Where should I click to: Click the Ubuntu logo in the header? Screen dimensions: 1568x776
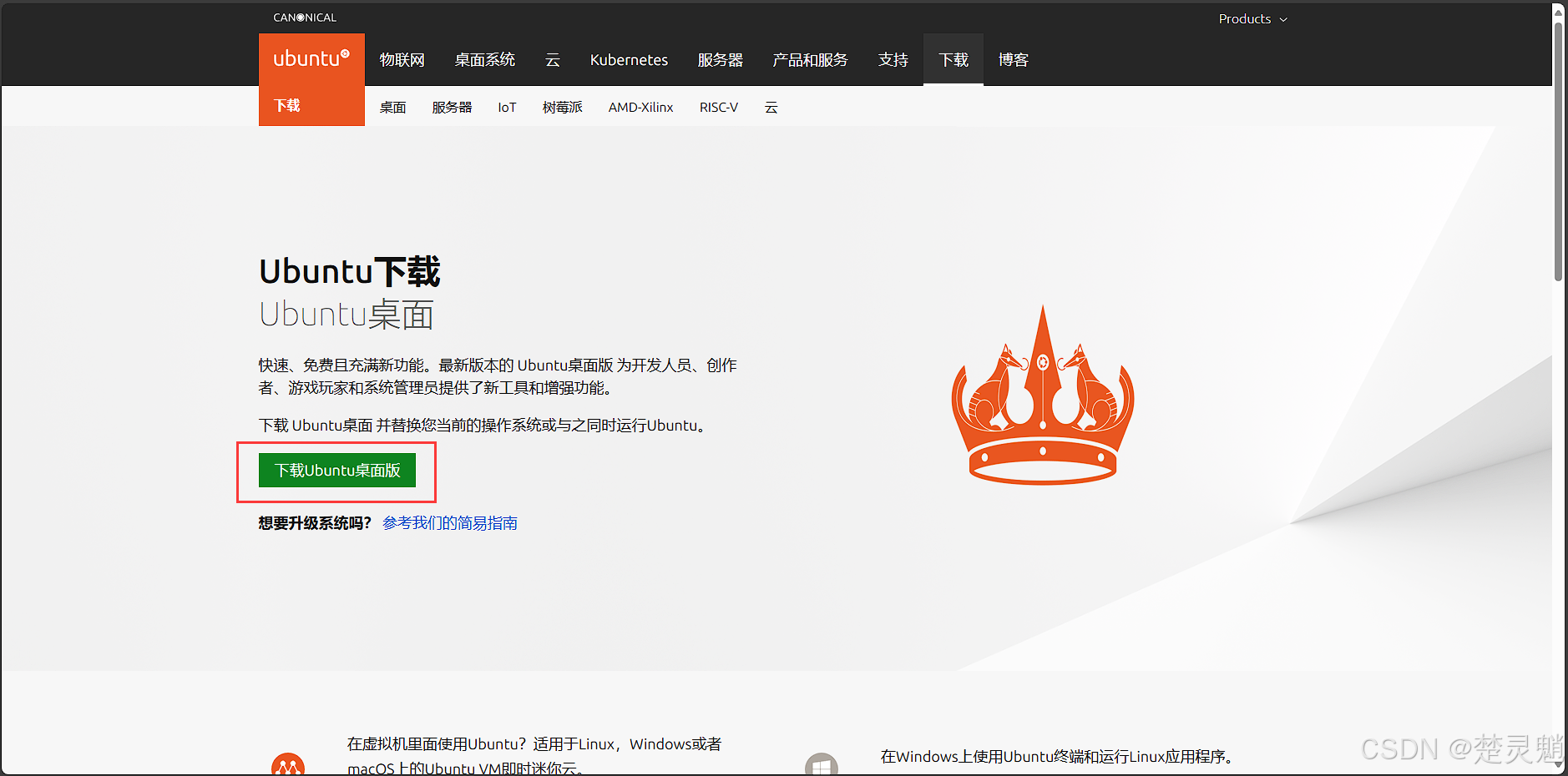311,58
